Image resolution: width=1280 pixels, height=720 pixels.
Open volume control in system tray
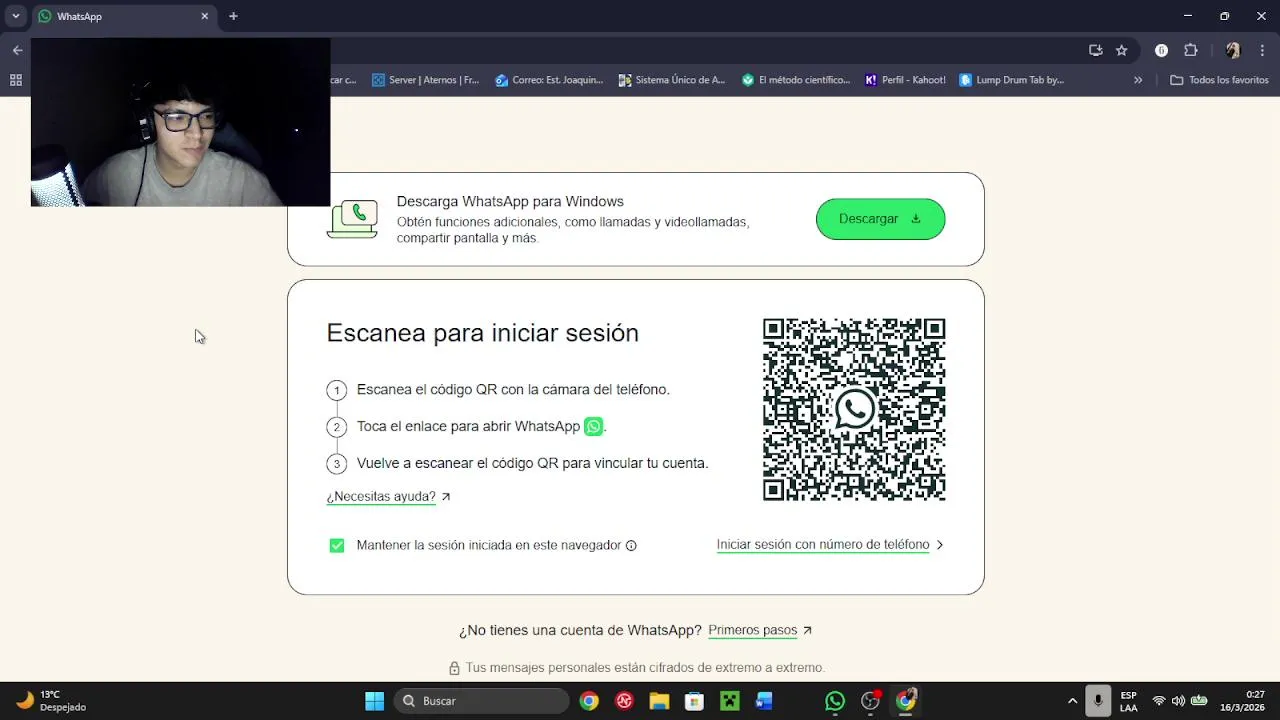click(x=1178, y=701)
